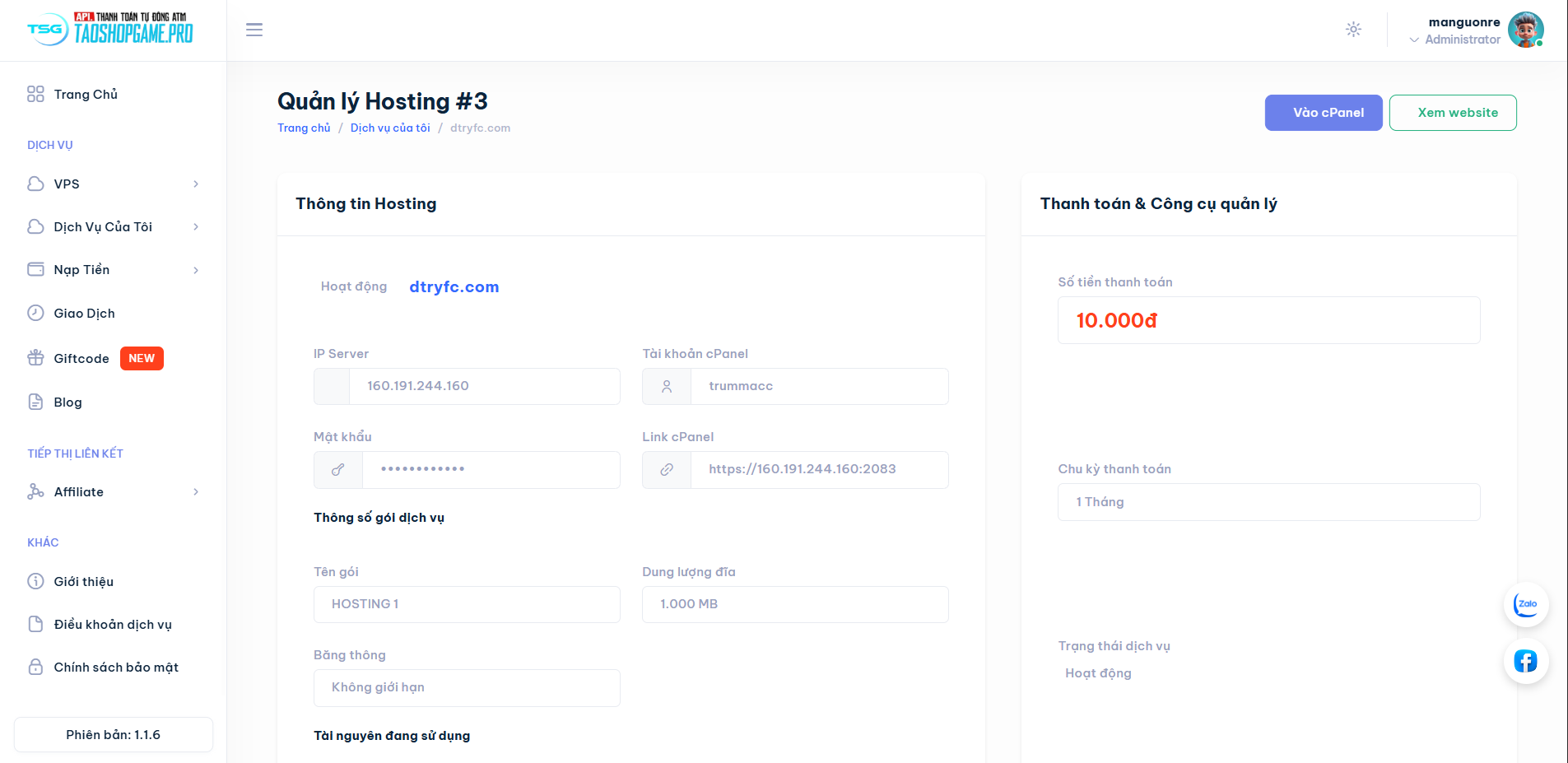Open the Facebook floating icon
The width and height of the screenshot is (1568, 763).
click(x=1526, y=661)
